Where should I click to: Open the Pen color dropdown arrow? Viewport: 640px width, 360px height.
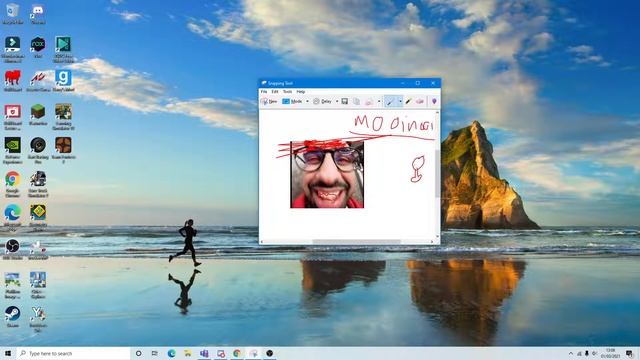pyautogui.click(x=400, y=101)
